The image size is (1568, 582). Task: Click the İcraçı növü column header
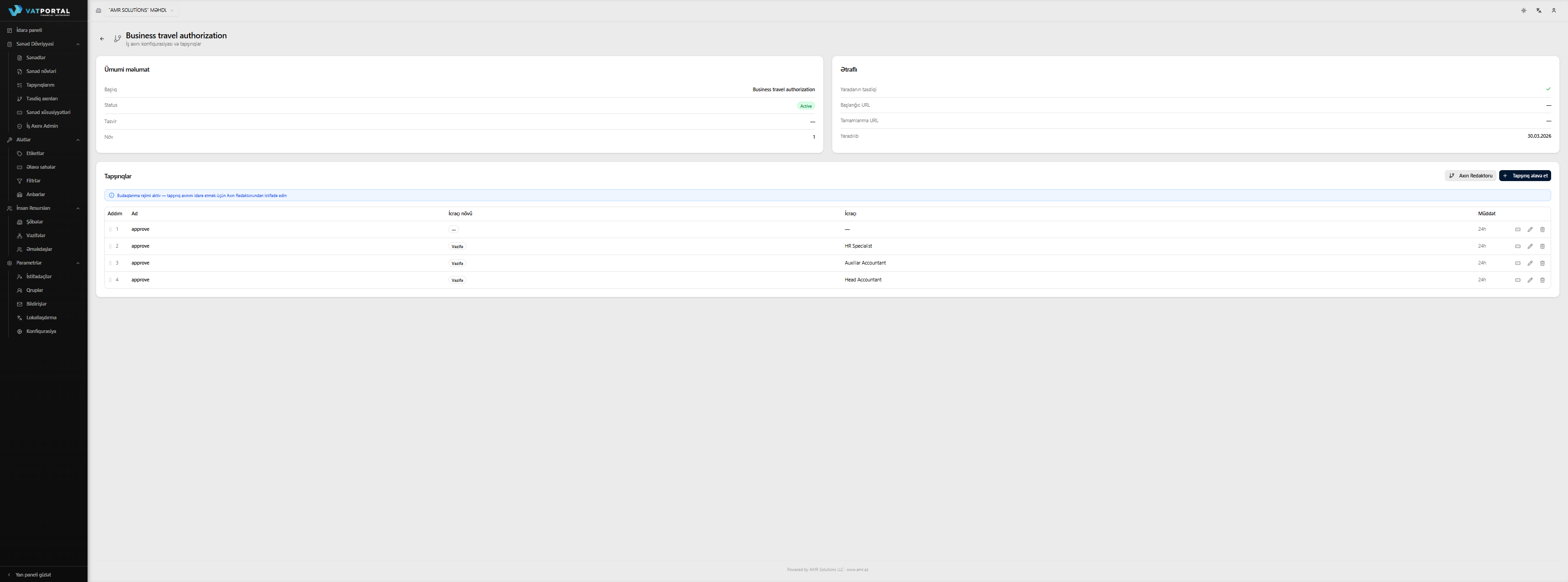[460, 213]
